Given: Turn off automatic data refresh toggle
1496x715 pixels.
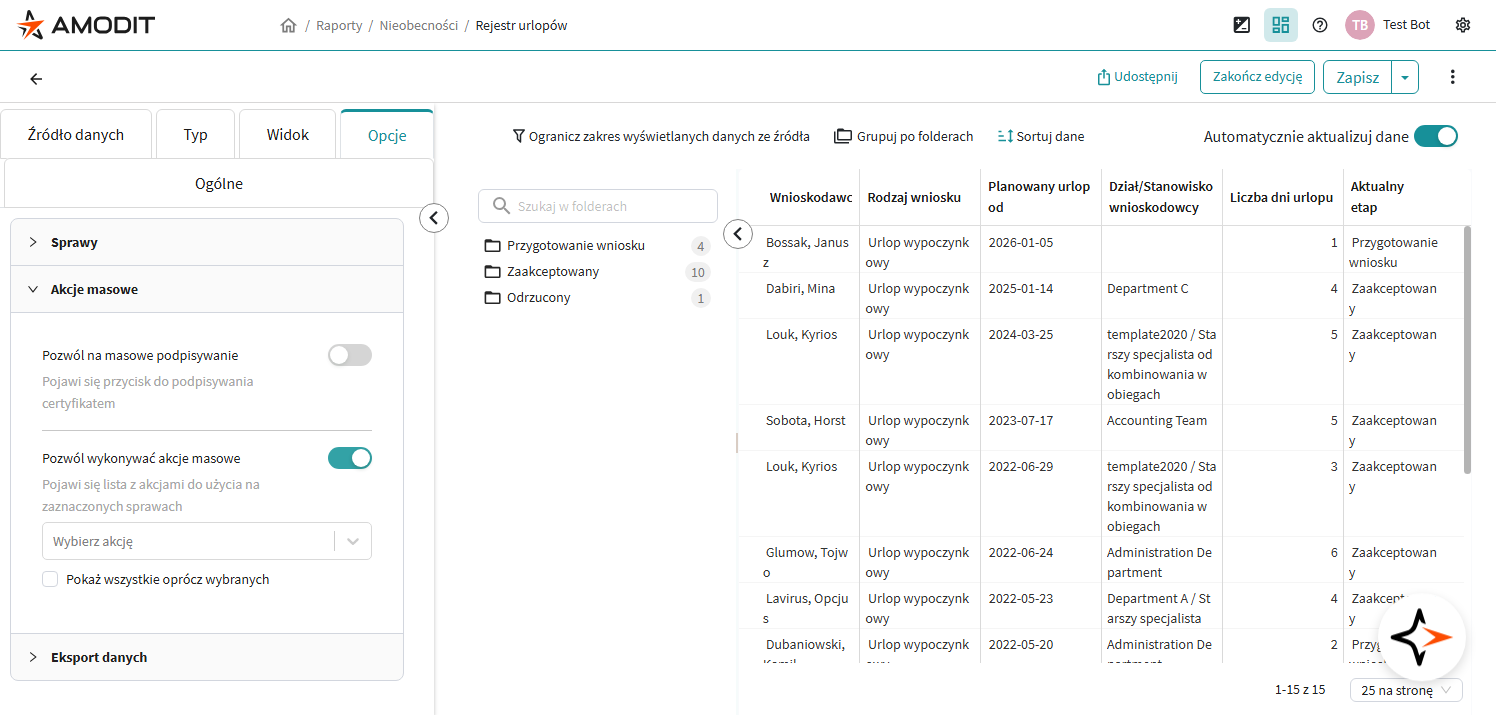Looking at the screenshot, I should (x=1435, y=137).
